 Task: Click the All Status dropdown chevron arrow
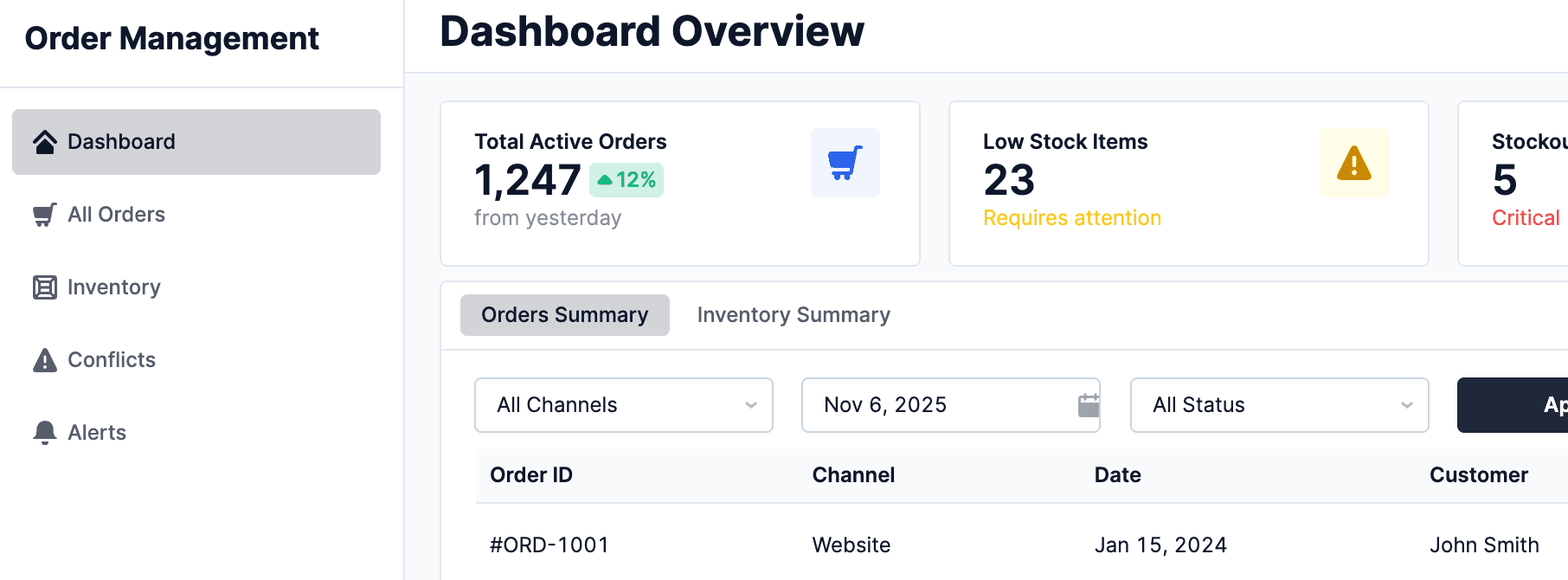tap(1406, 405)
